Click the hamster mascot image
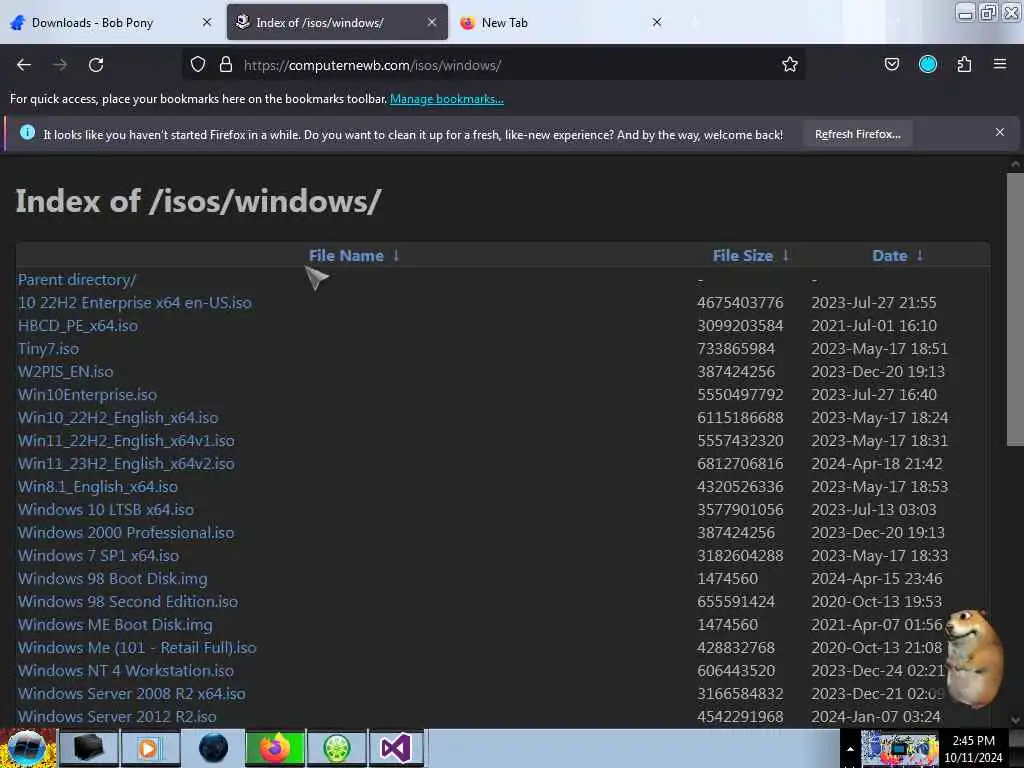Screen dimensions: 1024x768 click(x=974, y=657)
